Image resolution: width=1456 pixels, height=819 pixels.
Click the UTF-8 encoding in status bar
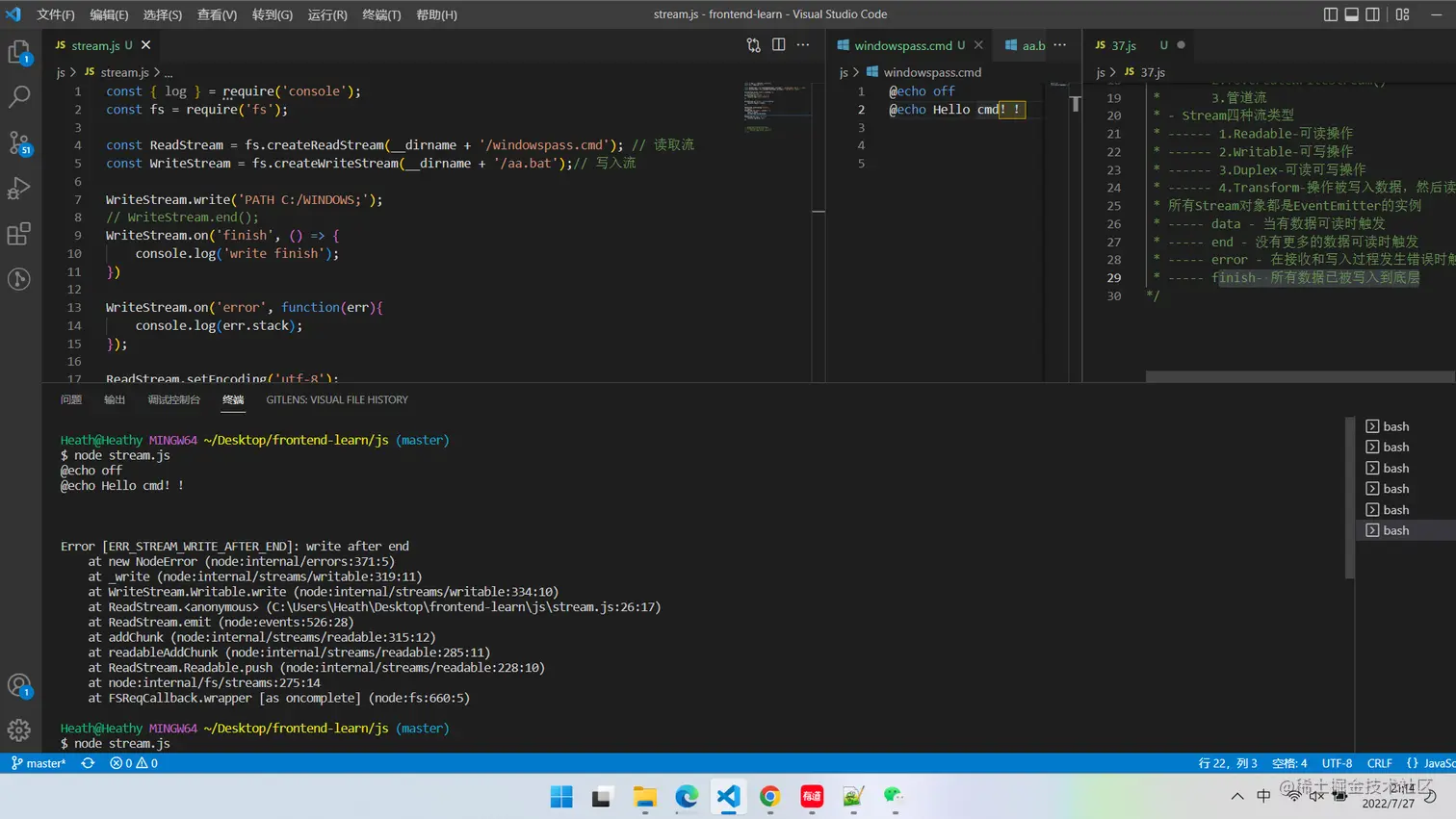pos(1337,763)
